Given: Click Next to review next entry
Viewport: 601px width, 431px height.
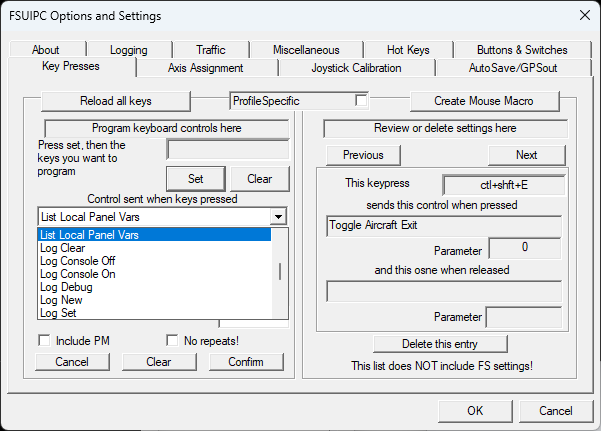Looking at the screenshot, I should tap(527, 155).
